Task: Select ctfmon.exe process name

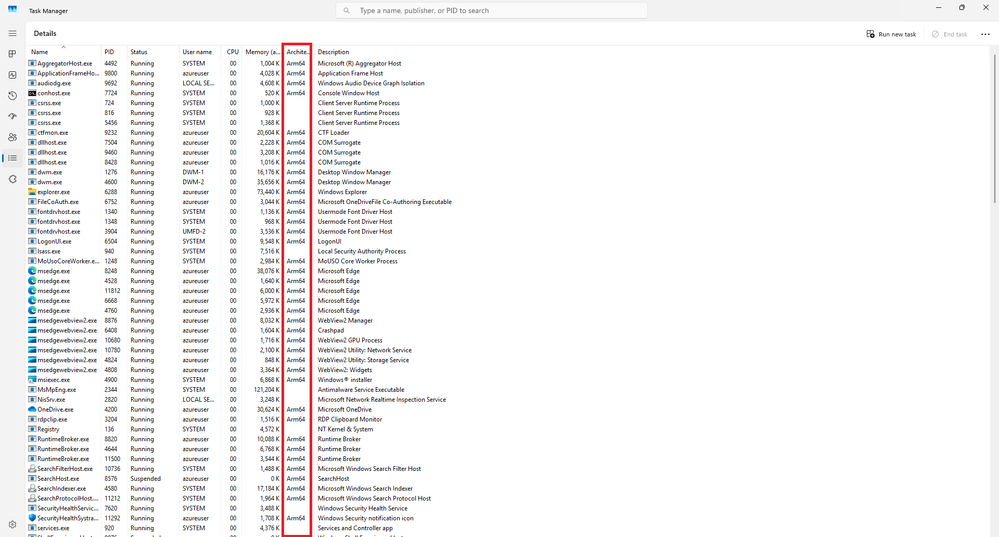Action: (52, 132)
